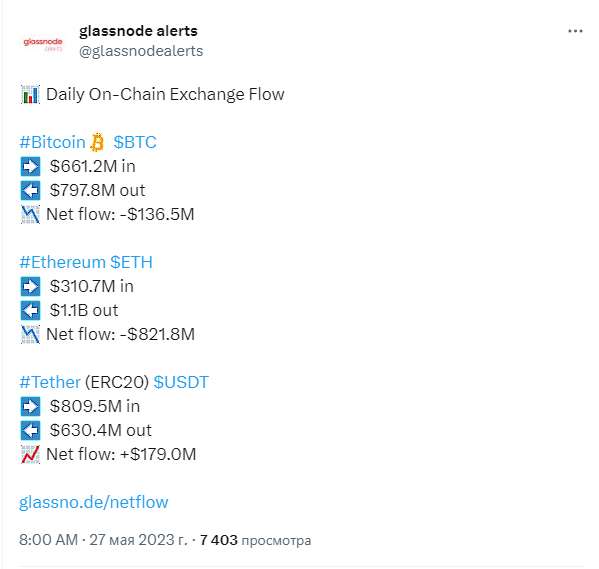
Task: Click the bar chart emoji before Daily On-Chain
Action: [30, 94]
